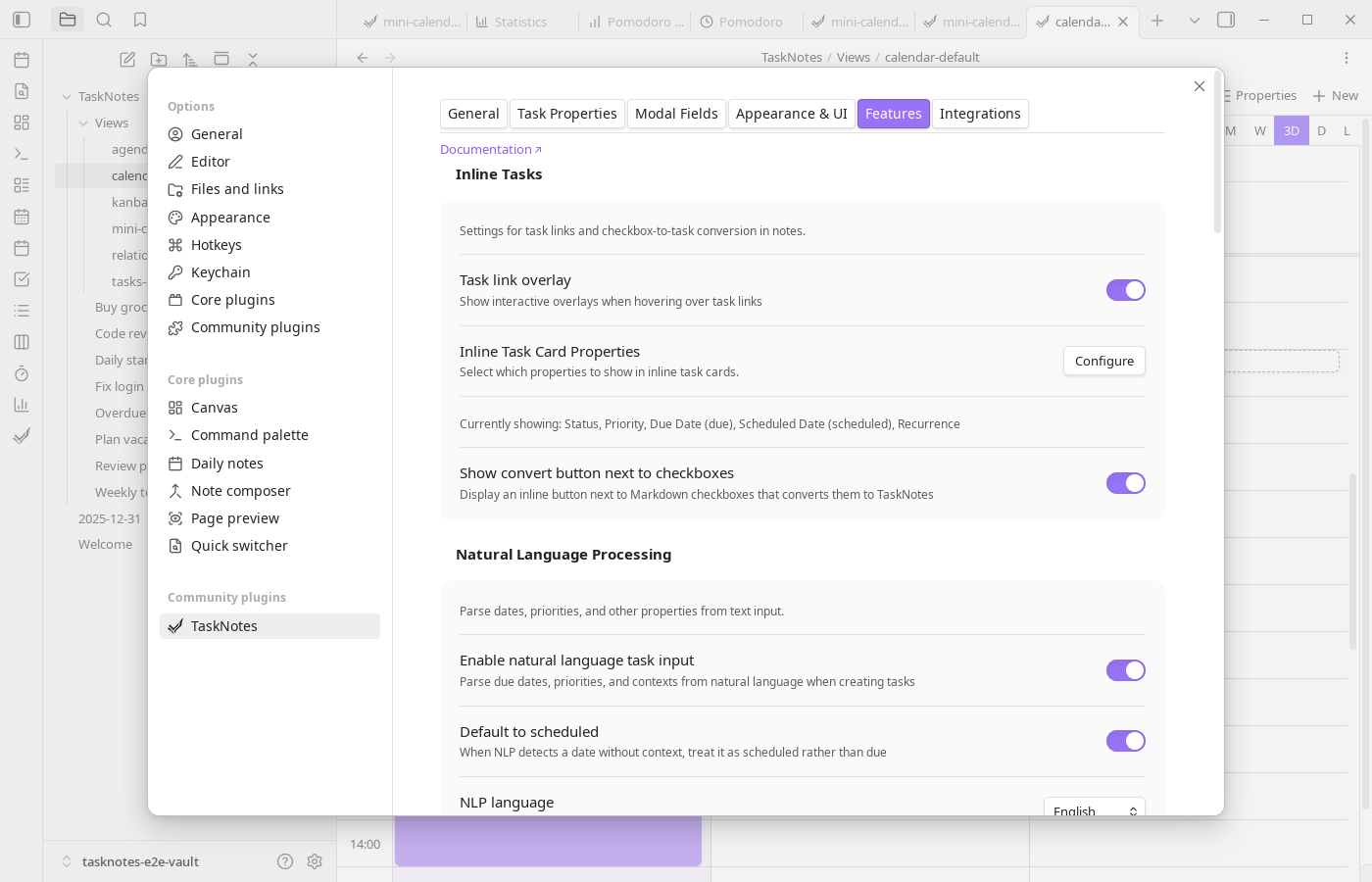Screen dimensions: 1372x882
Task: Open the Documentation link
Action: (485, 149)
